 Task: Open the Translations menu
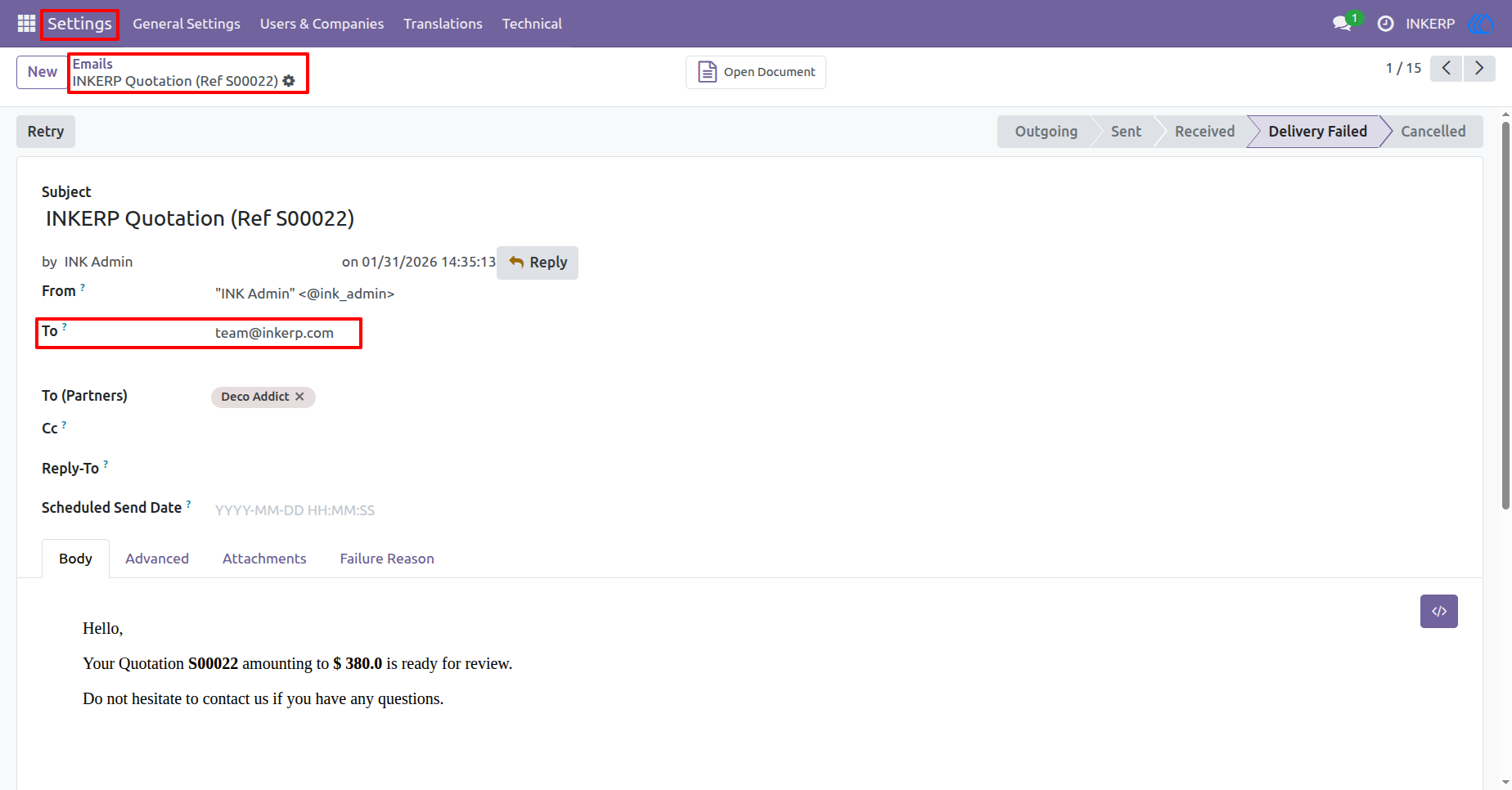tap(443, 24)
